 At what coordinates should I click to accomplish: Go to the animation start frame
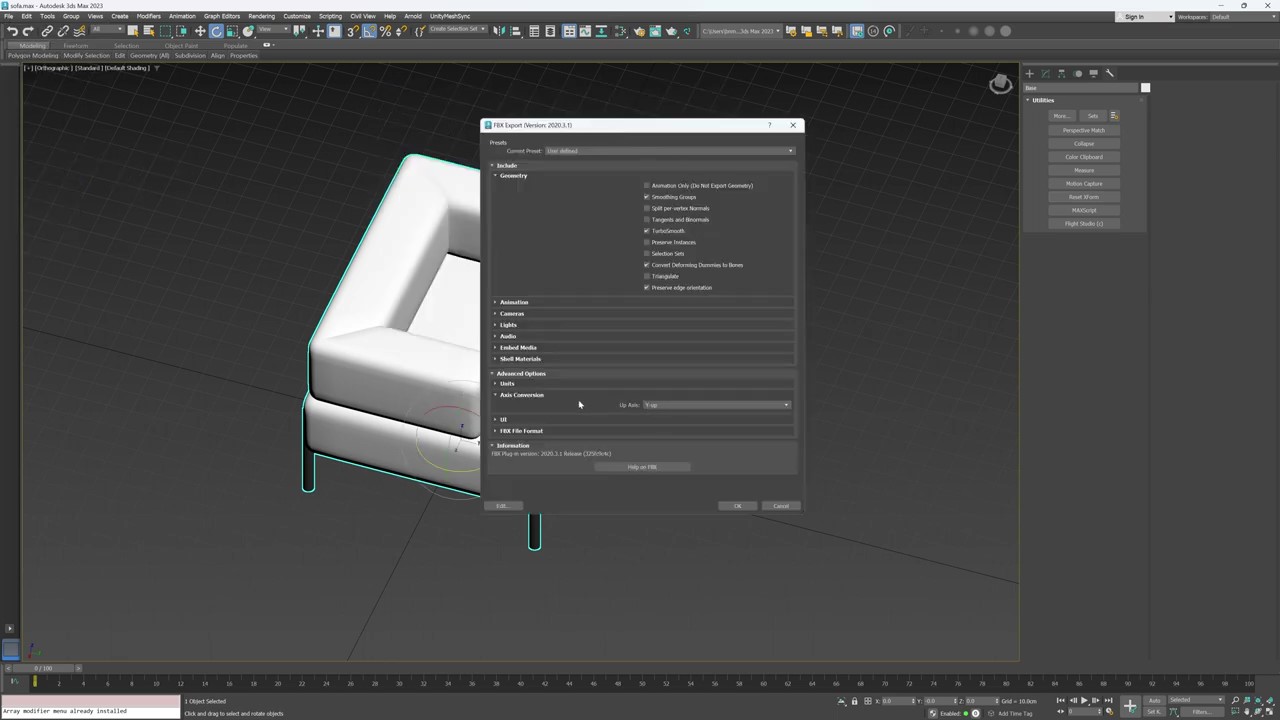click(1061, 700)
